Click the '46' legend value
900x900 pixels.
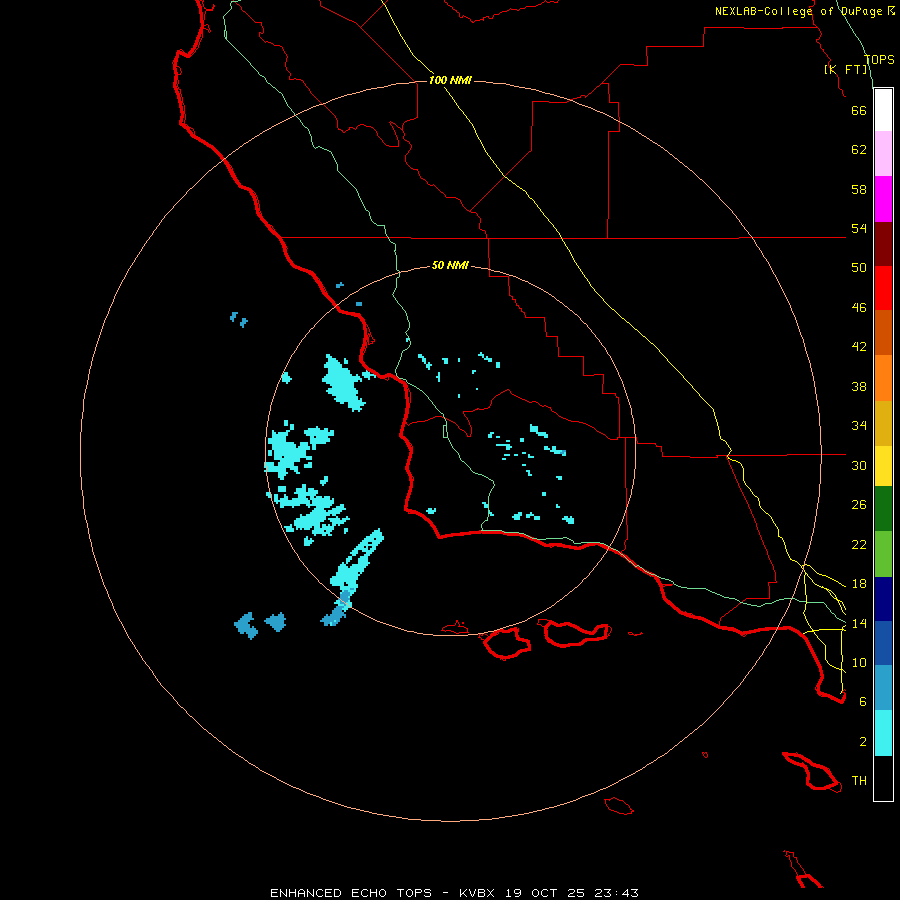[859, 308]
